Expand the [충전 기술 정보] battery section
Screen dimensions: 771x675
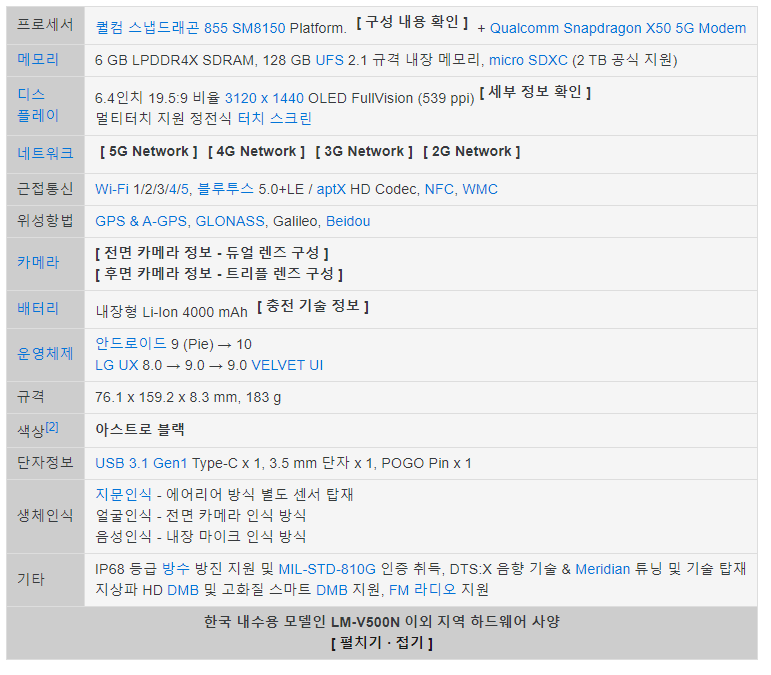coord(313,306)
